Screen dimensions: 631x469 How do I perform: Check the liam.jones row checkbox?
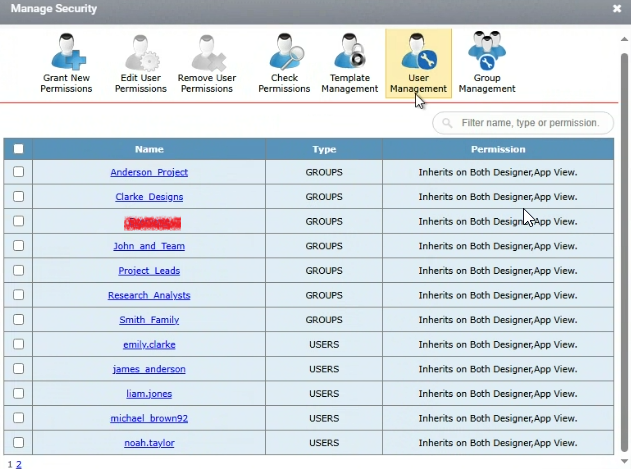click(18, 393)
